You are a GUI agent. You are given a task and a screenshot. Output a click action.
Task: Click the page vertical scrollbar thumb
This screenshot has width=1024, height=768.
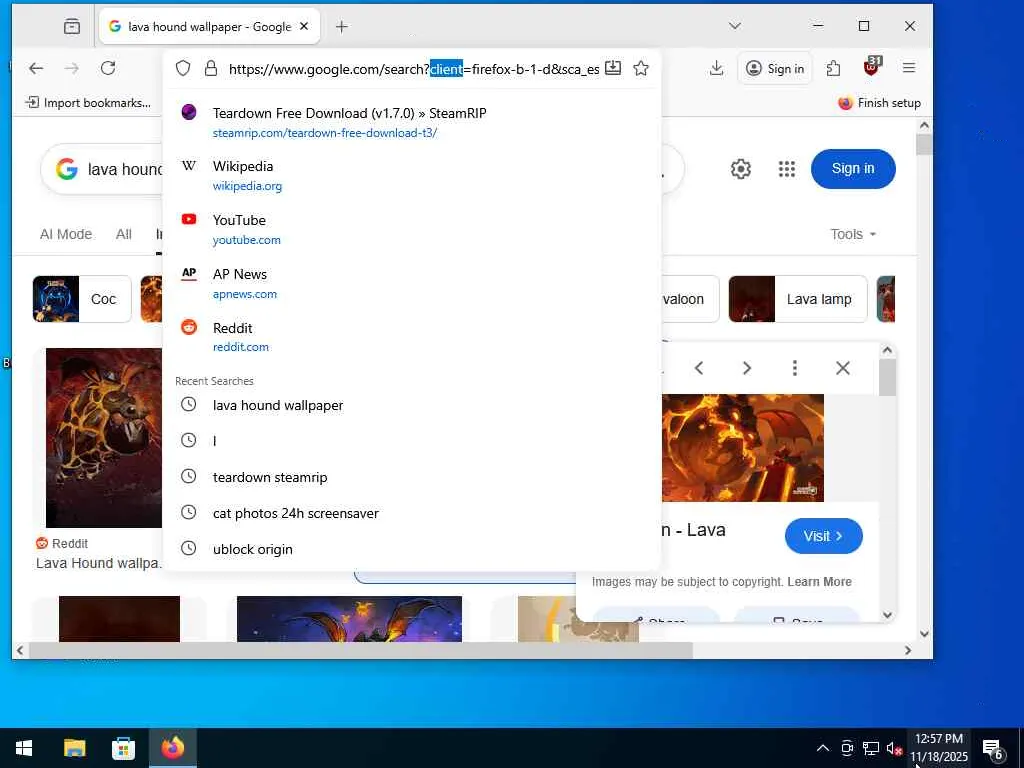pyautogui.click(x=923, y=144)
